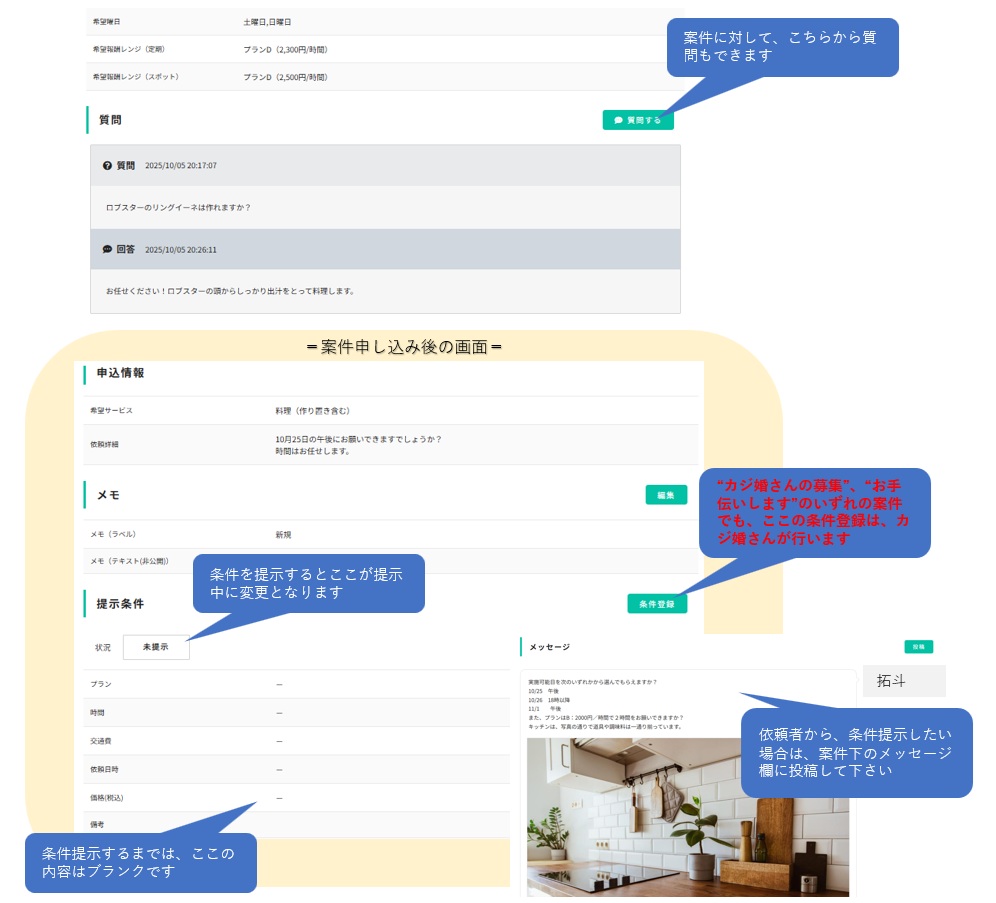The height and width of the screenshot is (903, 996).
Task: Click the answer text starting お任せください
Action: click(x=230, y=291)
